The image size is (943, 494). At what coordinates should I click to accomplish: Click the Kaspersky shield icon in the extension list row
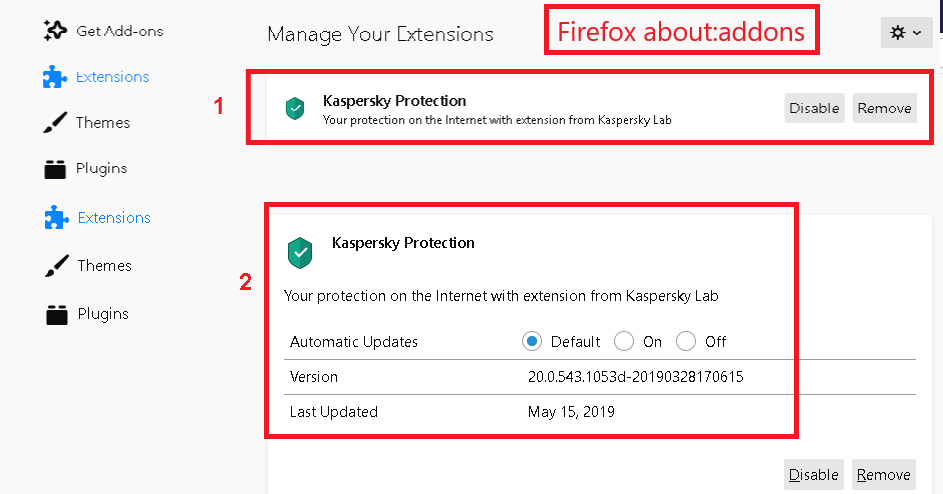295,108
